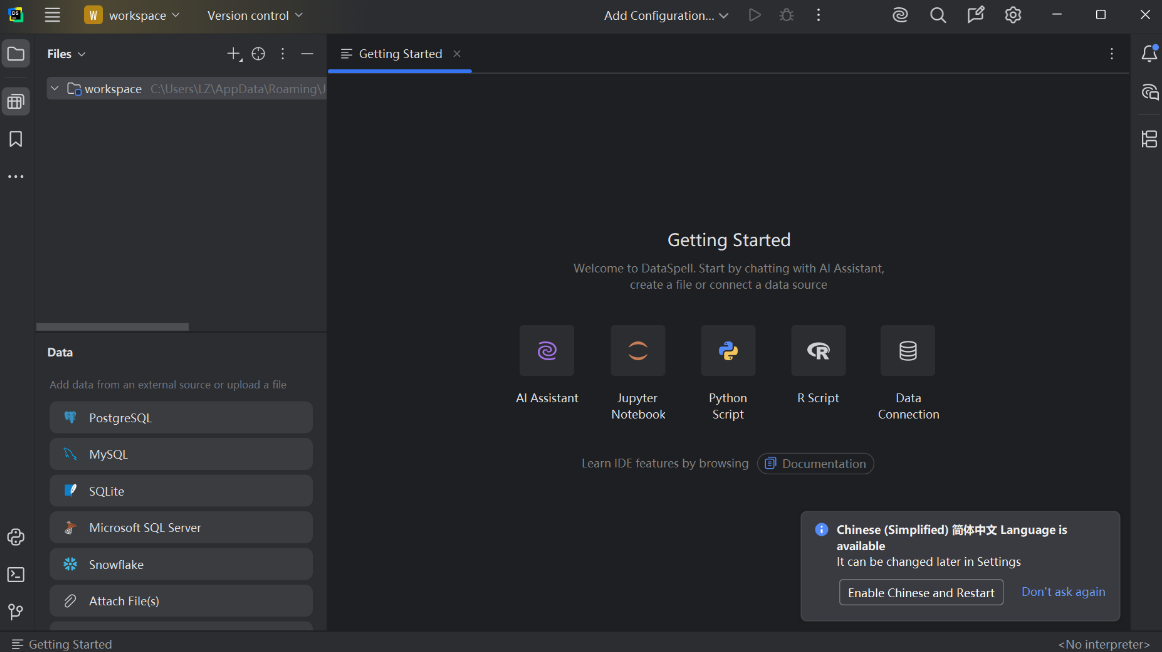Click Enable Chinese and Restart button
The width and height of the screenshot is (1162, 652).
(921, 592)
